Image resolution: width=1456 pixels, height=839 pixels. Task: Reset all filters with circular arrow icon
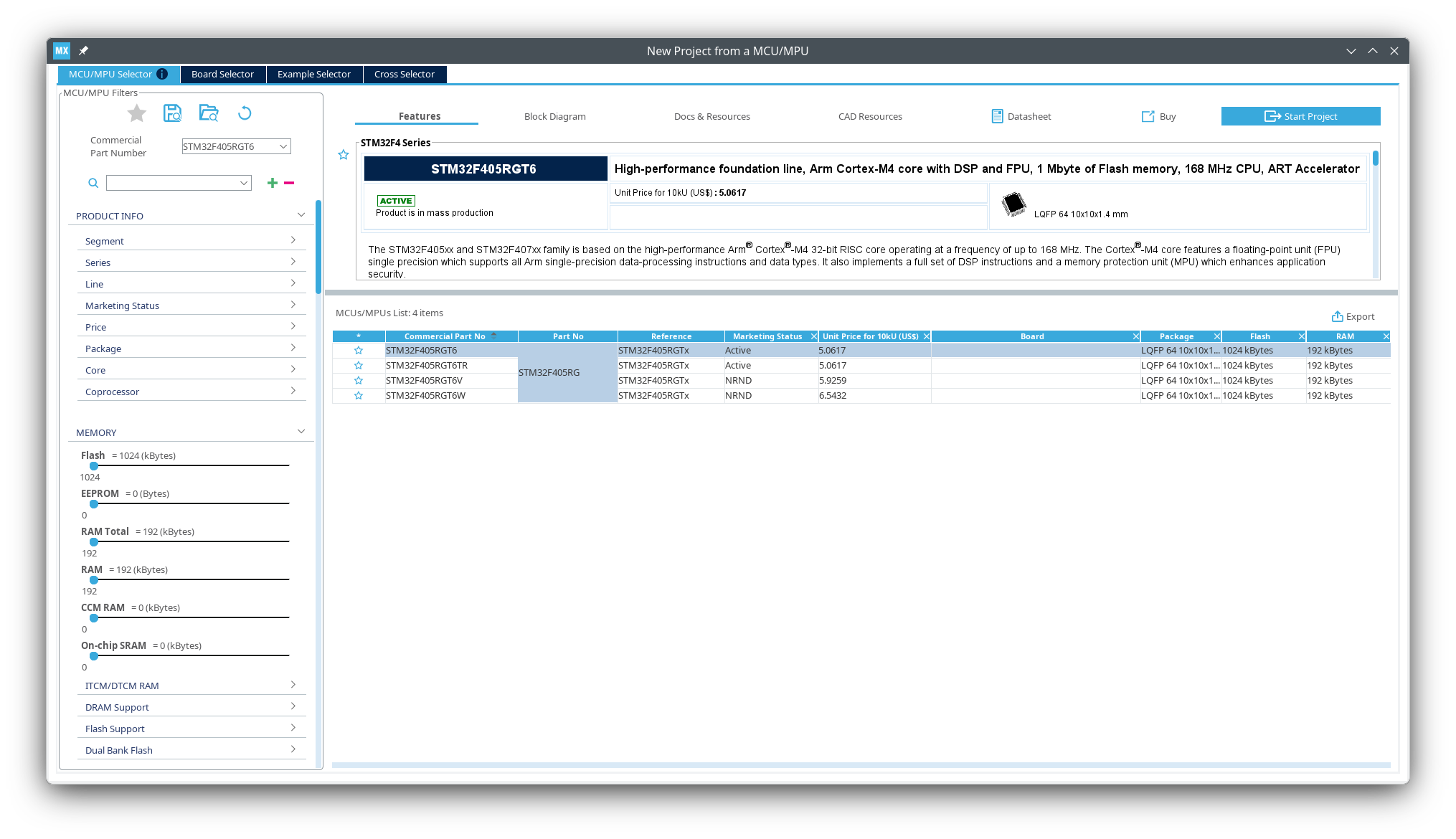(245, 113)
